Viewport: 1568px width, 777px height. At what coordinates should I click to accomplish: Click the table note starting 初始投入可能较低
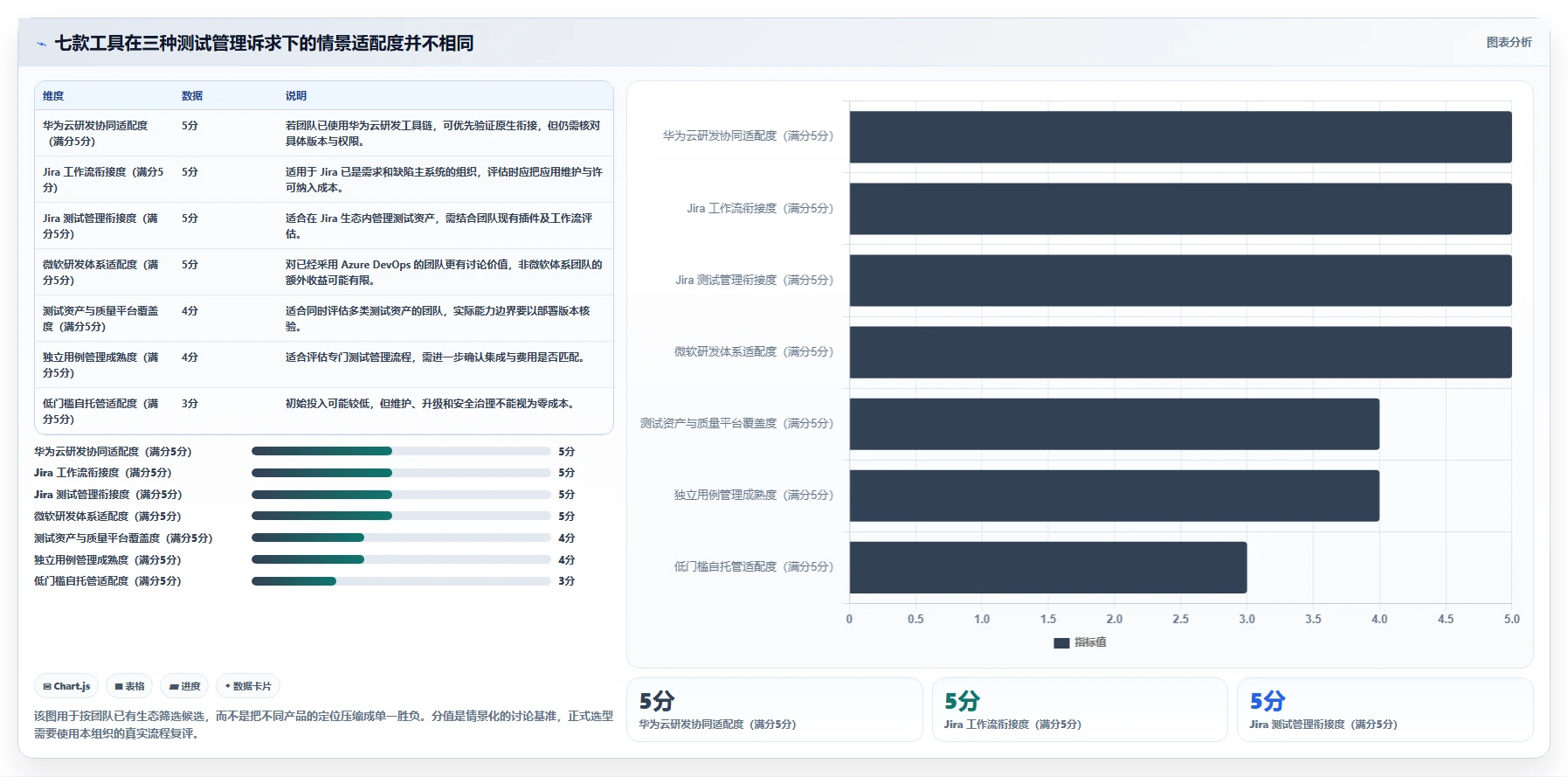pyautogui.click(x=431, y=404)
